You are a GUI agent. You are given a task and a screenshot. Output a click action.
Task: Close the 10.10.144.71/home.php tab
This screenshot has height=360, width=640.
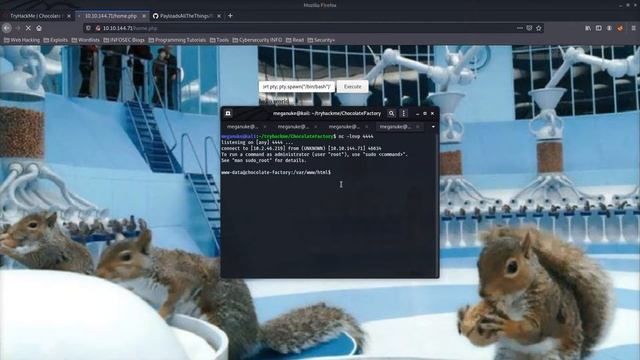(x=144, y=16)
